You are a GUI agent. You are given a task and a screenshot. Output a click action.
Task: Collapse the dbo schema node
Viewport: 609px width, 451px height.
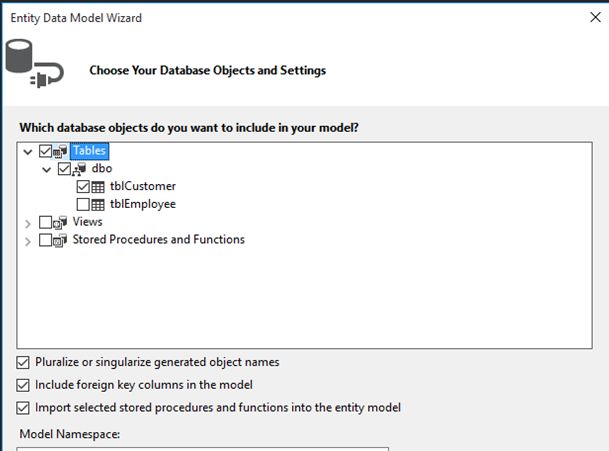(x=46, y=169)
